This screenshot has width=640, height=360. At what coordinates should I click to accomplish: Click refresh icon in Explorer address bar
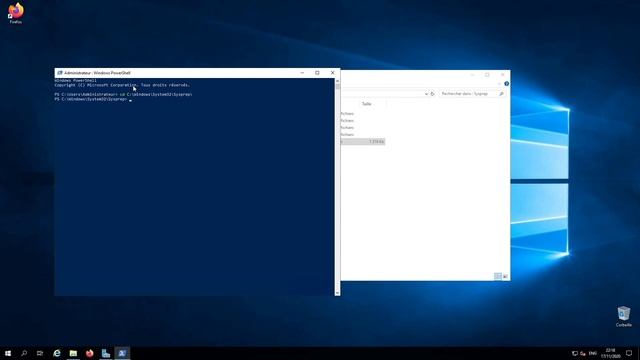click(x=432, y=94)
